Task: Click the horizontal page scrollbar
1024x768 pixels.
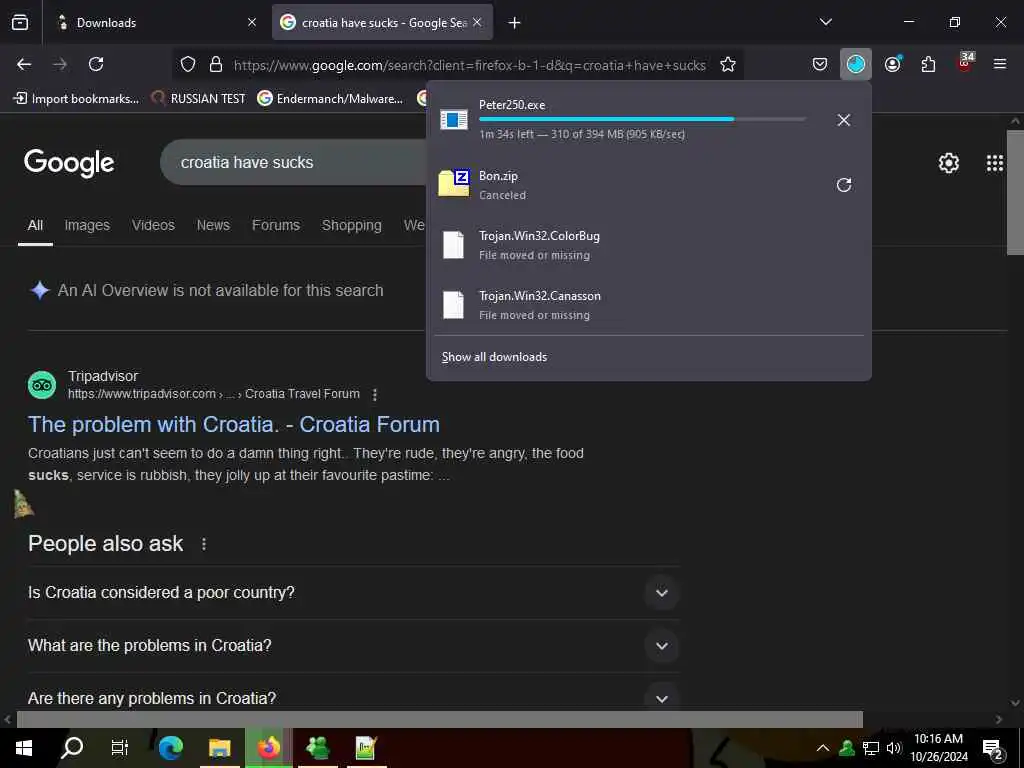Action: [439, 719]
